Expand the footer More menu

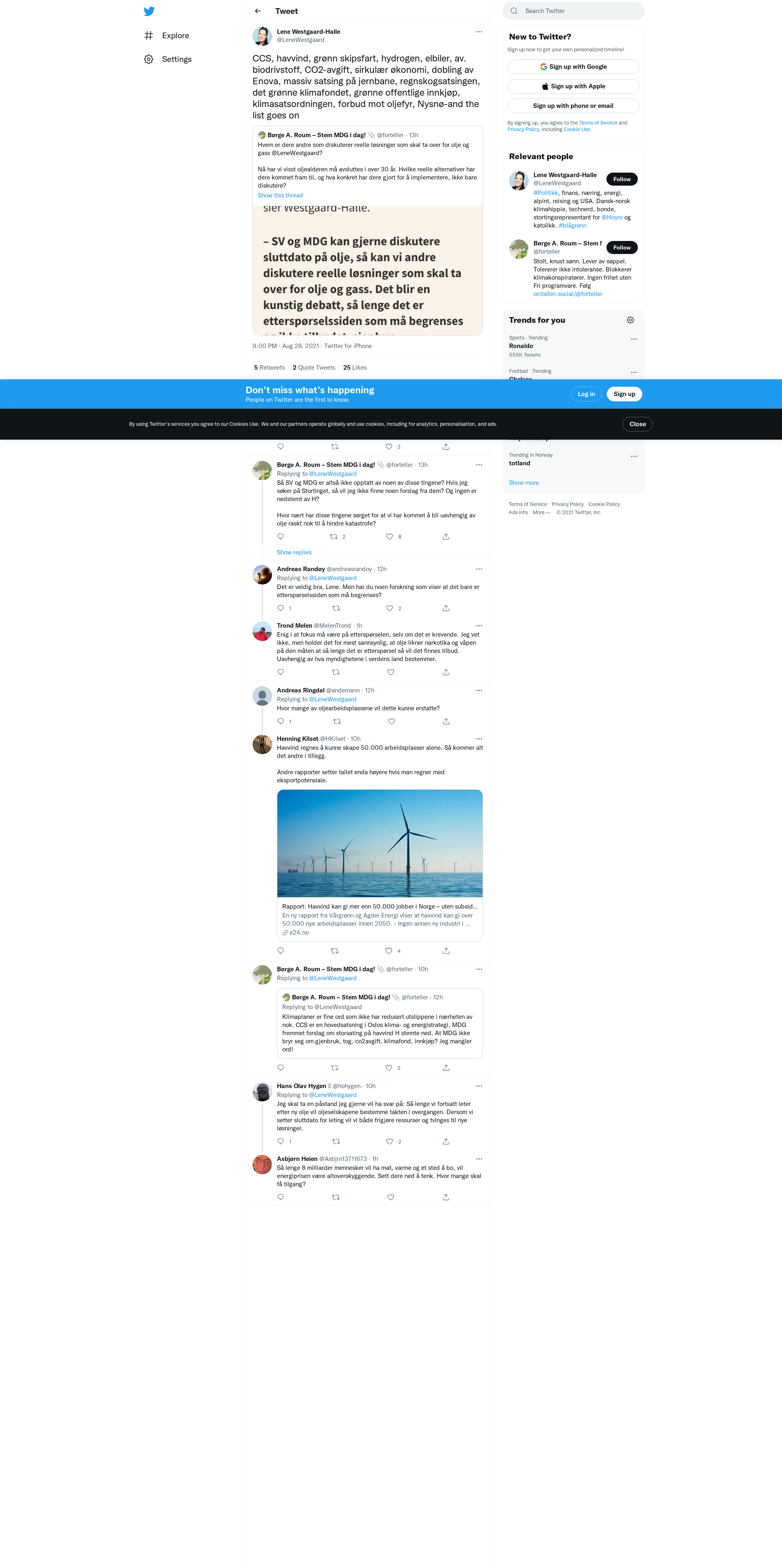[541, 512]
